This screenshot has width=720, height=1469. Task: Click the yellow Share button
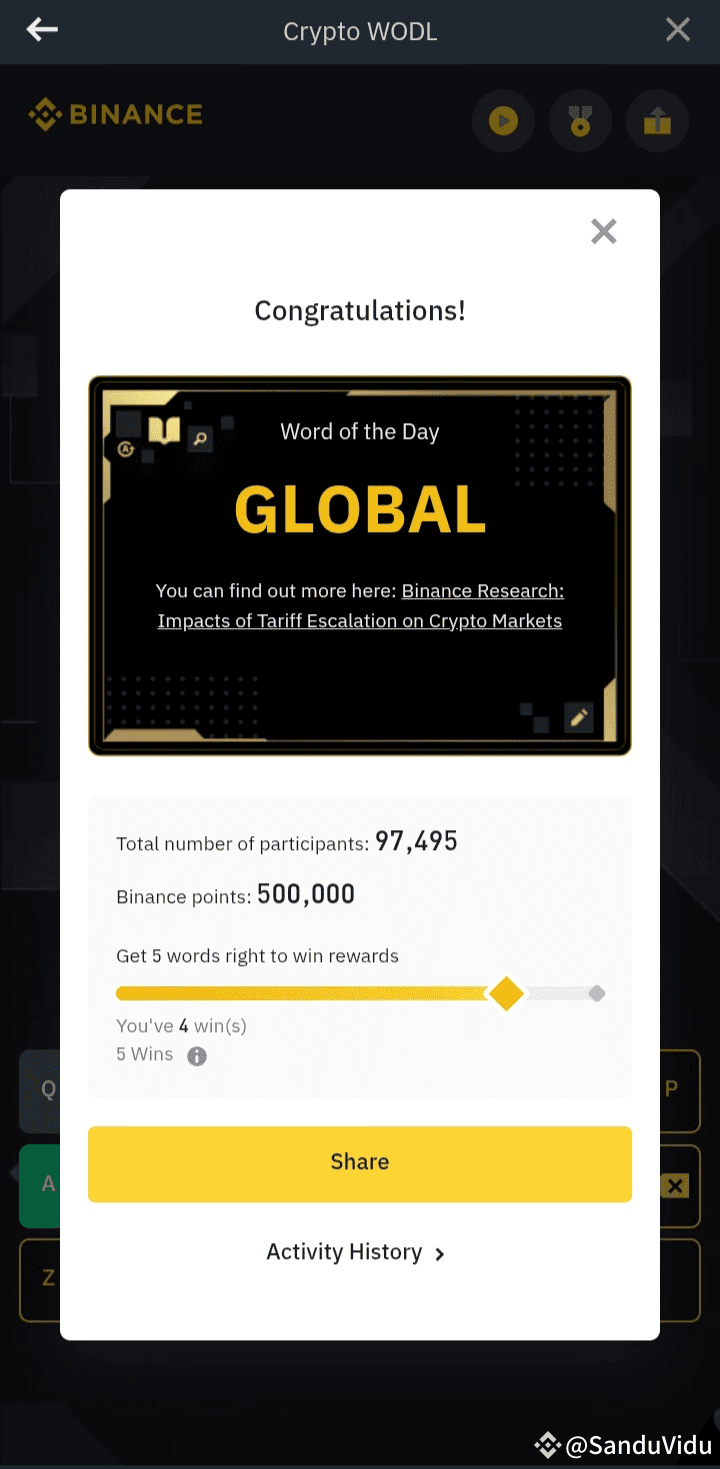click(x=360, y=1163)
